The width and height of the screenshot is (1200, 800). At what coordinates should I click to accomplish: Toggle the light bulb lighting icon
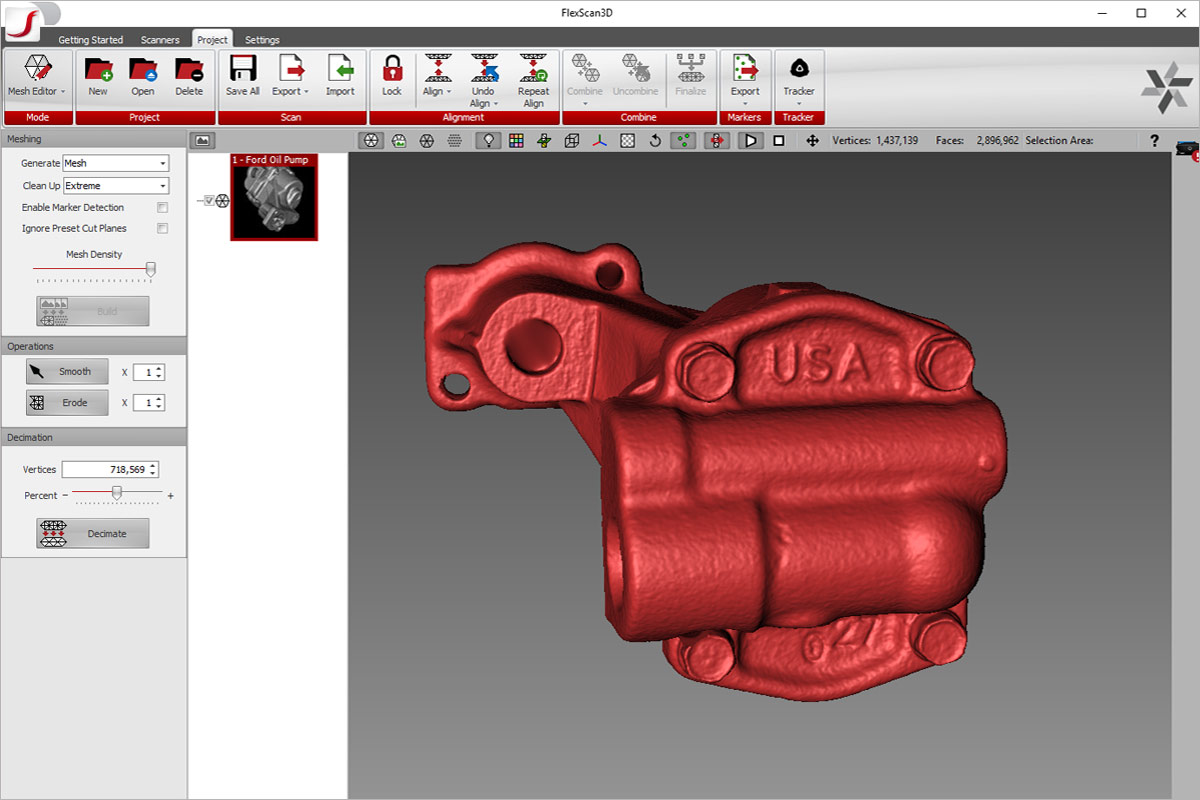click(488, 141)
